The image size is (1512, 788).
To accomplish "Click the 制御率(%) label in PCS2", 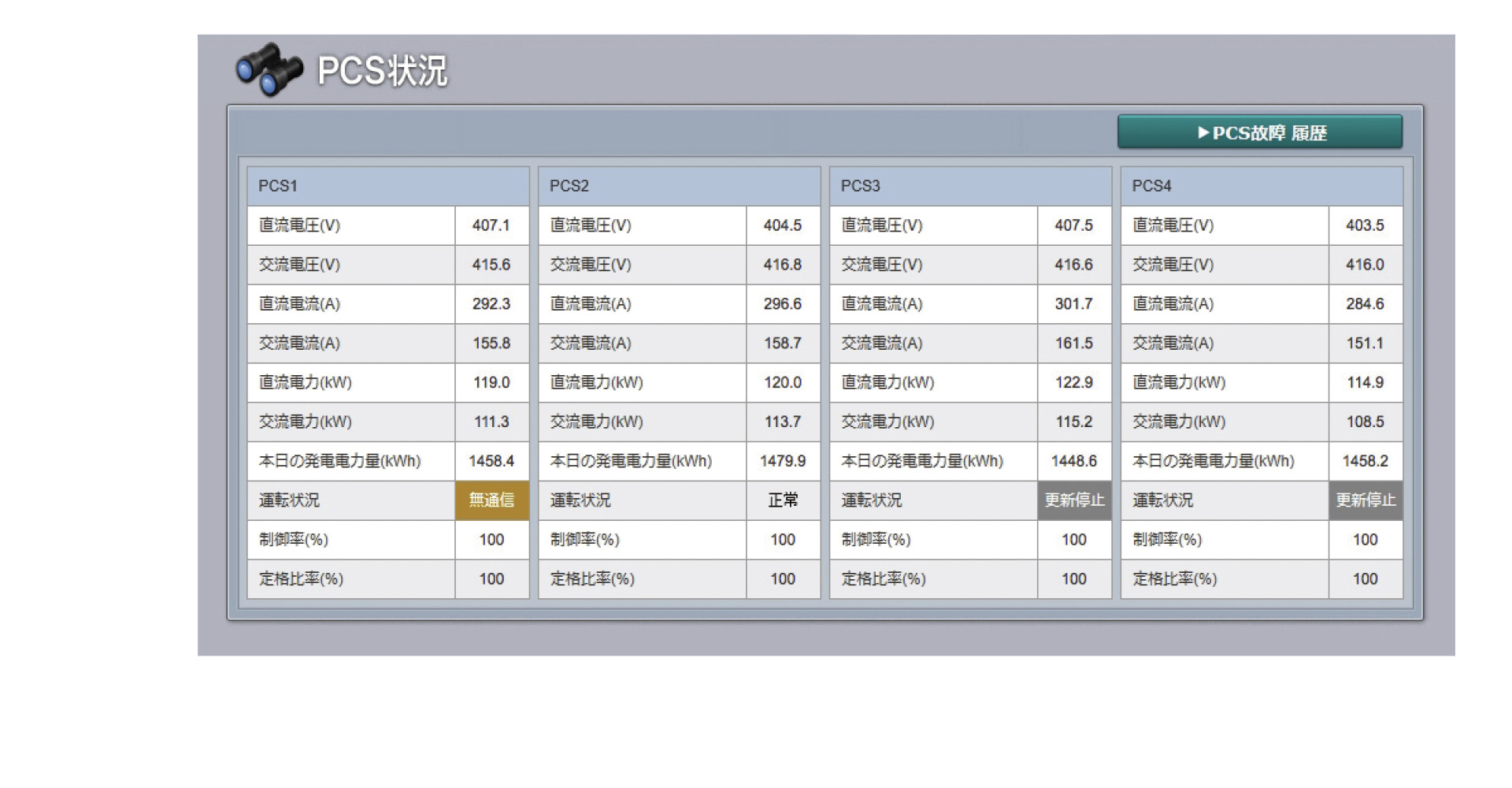I will tap(585, 540).
